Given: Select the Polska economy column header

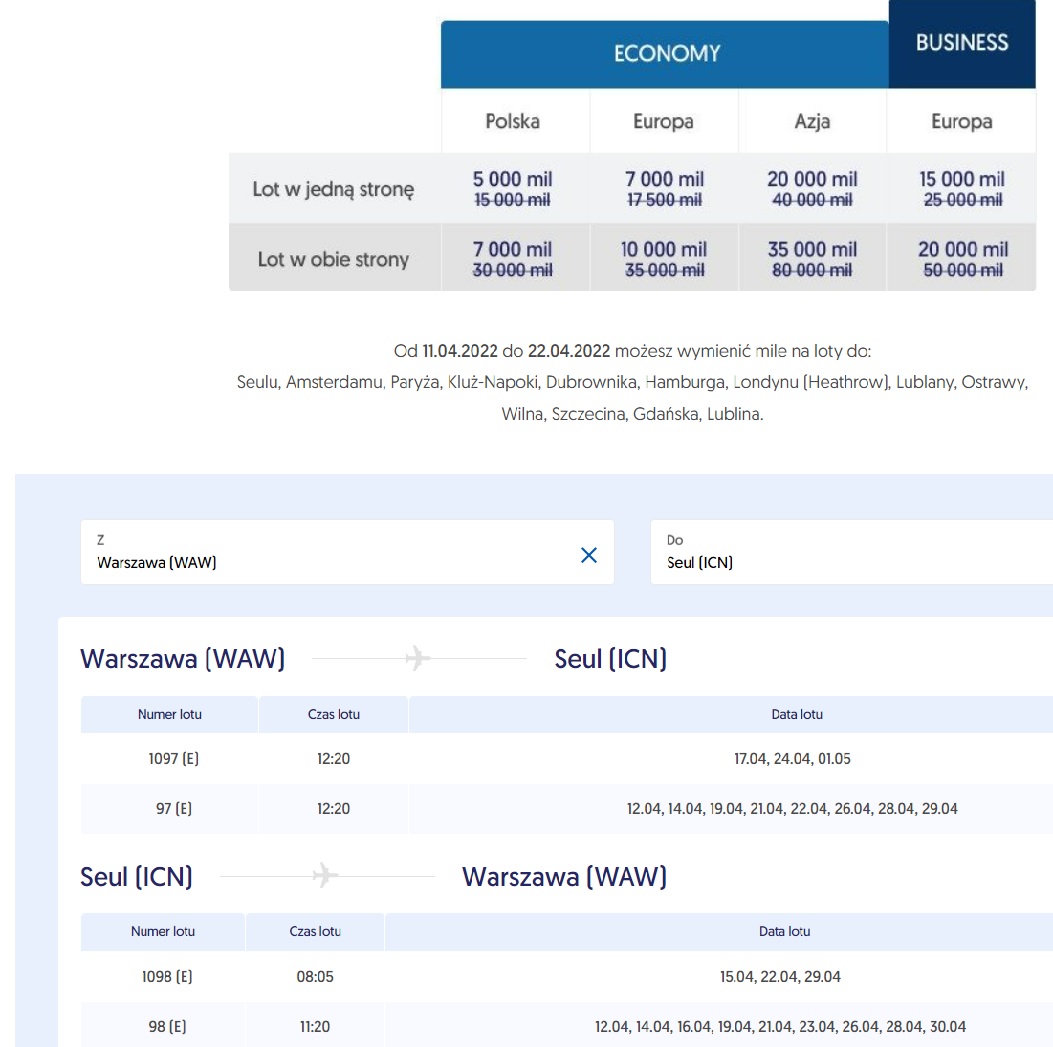Looking at the screenshot, I should (x=513, y=122).
